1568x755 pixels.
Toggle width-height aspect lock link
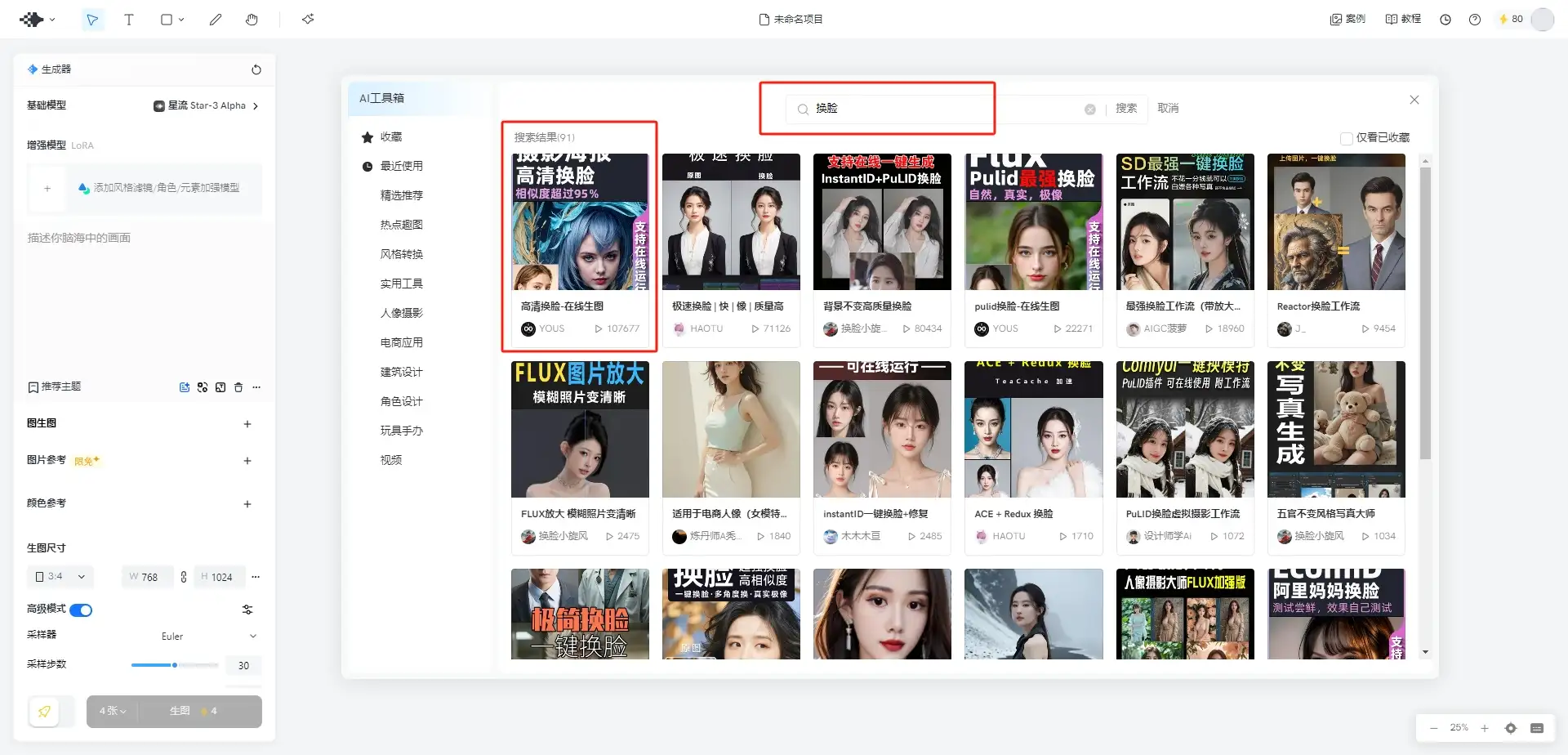184,577
